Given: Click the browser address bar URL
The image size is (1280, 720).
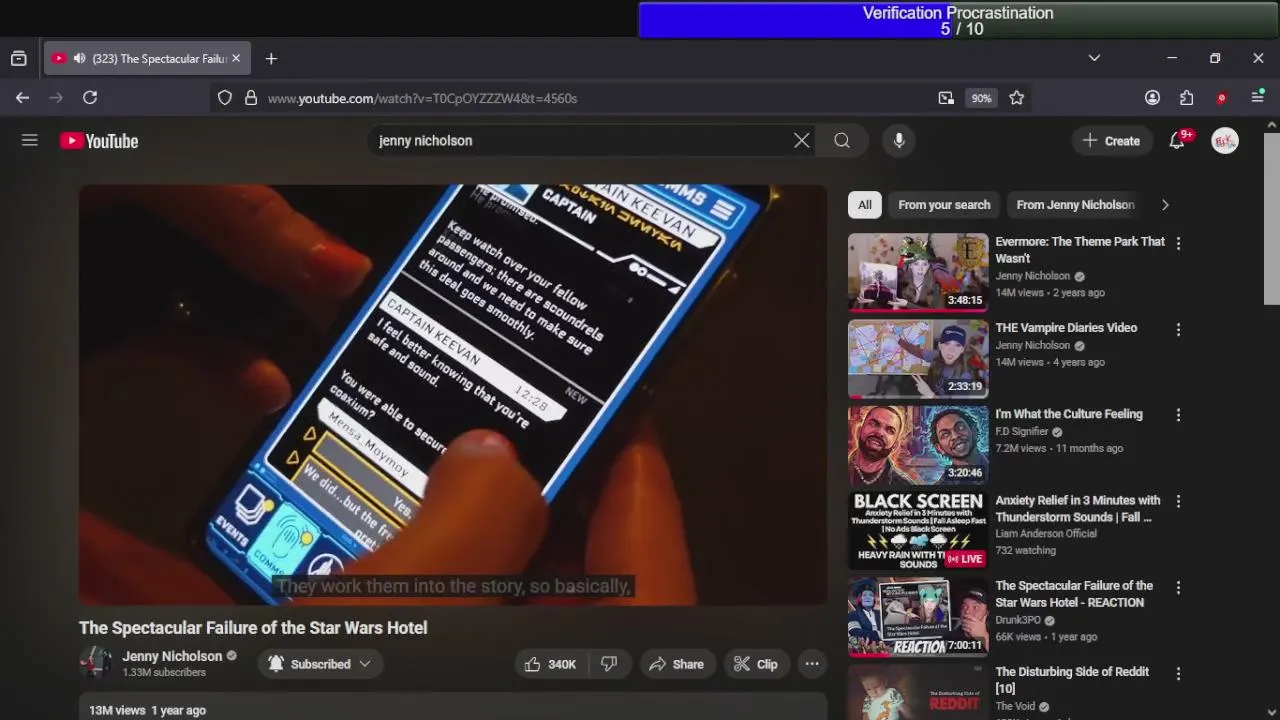Looking at the screenshot, I should 422,98.
